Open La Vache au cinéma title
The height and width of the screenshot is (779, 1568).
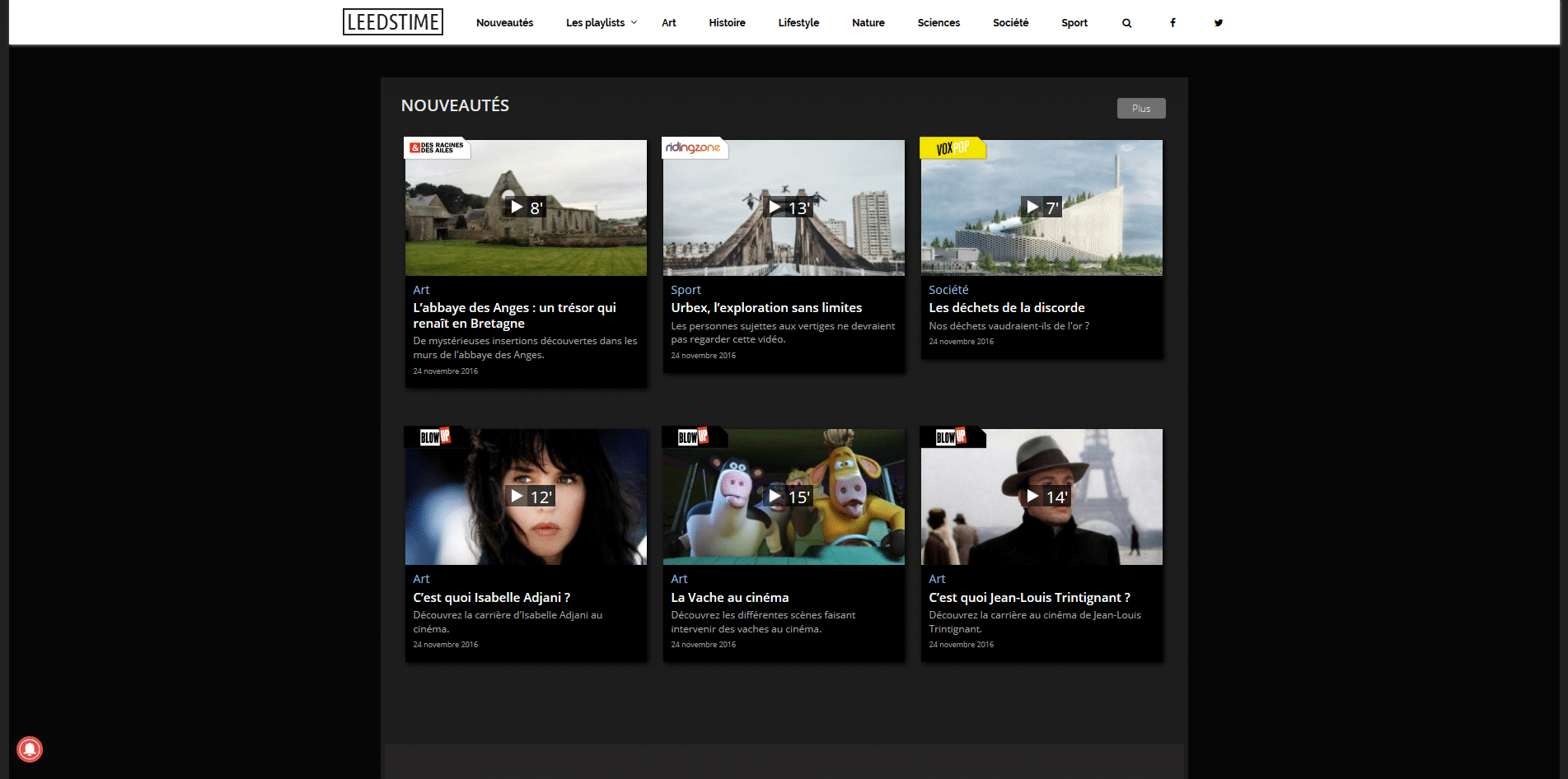point(729,598)
